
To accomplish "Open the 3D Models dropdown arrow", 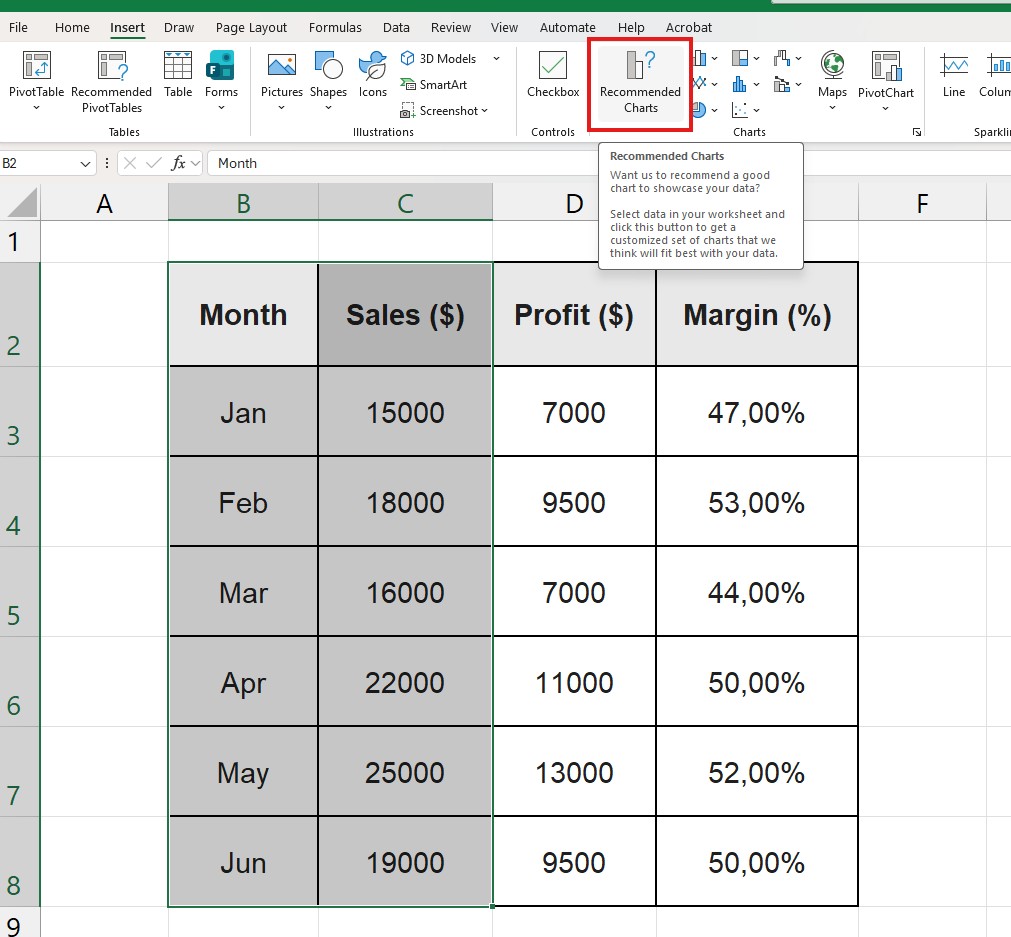I will coord(496,58).
